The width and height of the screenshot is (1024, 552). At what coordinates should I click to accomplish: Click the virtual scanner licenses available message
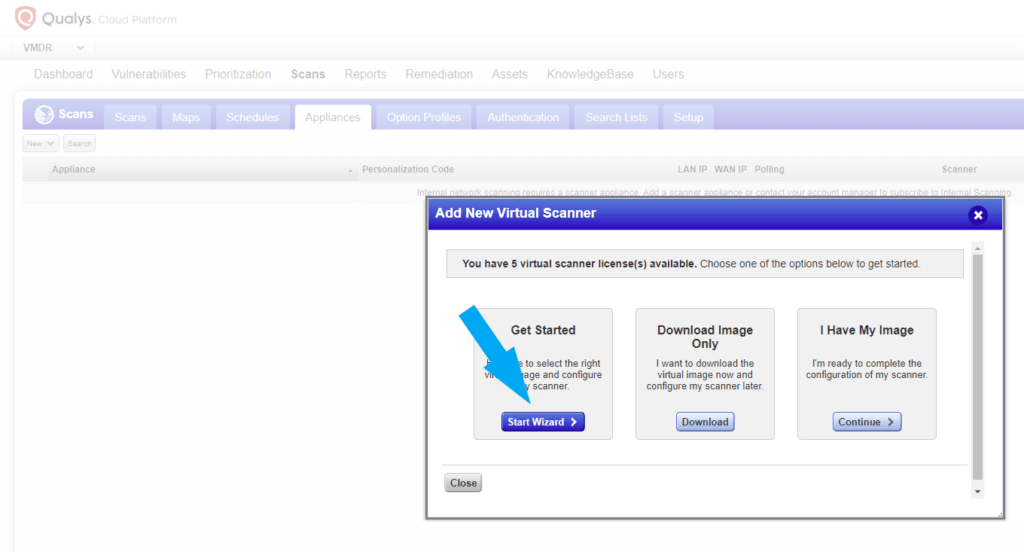pos(705,264)
